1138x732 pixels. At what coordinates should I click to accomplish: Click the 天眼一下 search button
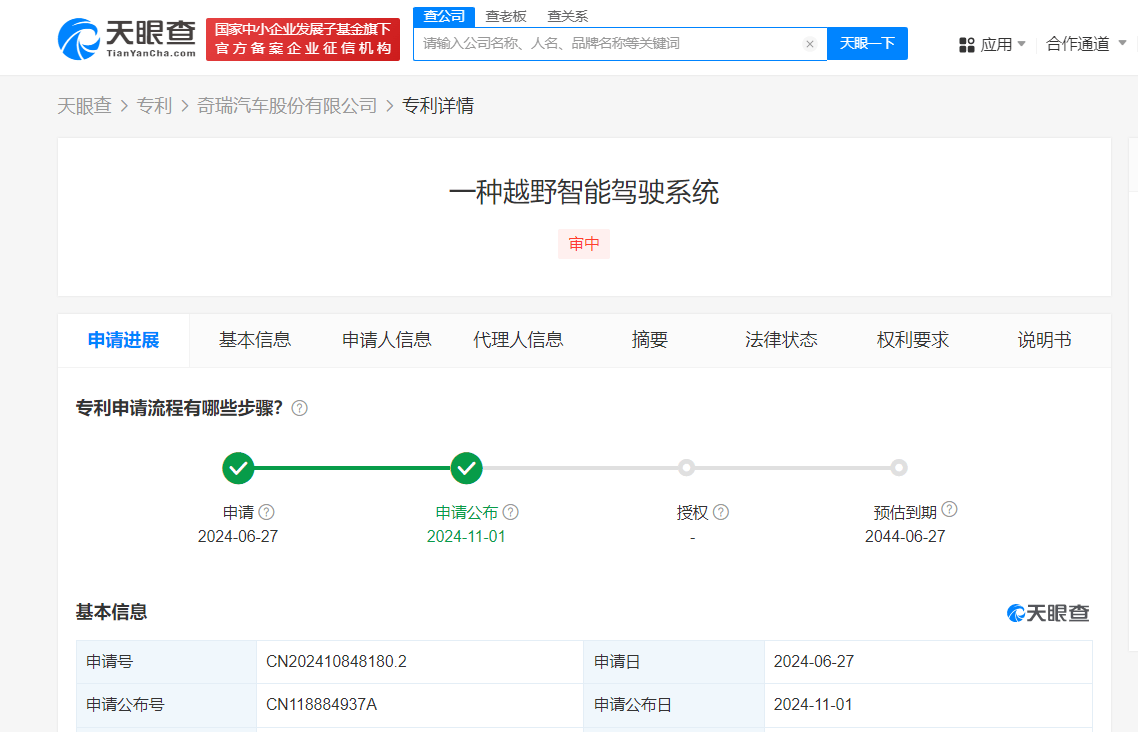(867, 44)
